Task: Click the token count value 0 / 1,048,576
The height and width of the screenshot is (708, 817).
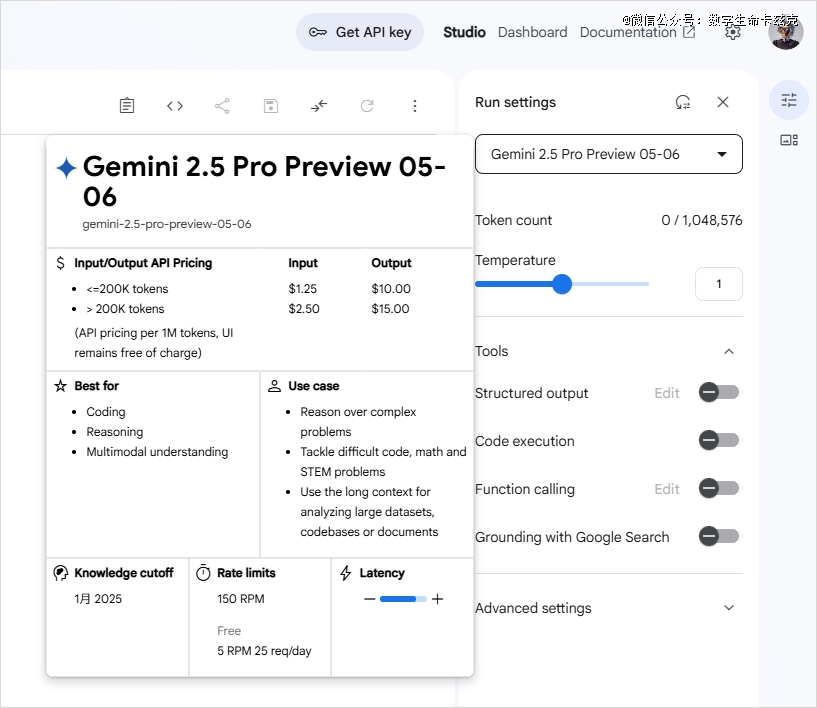Action: click(x=701, y=220)
